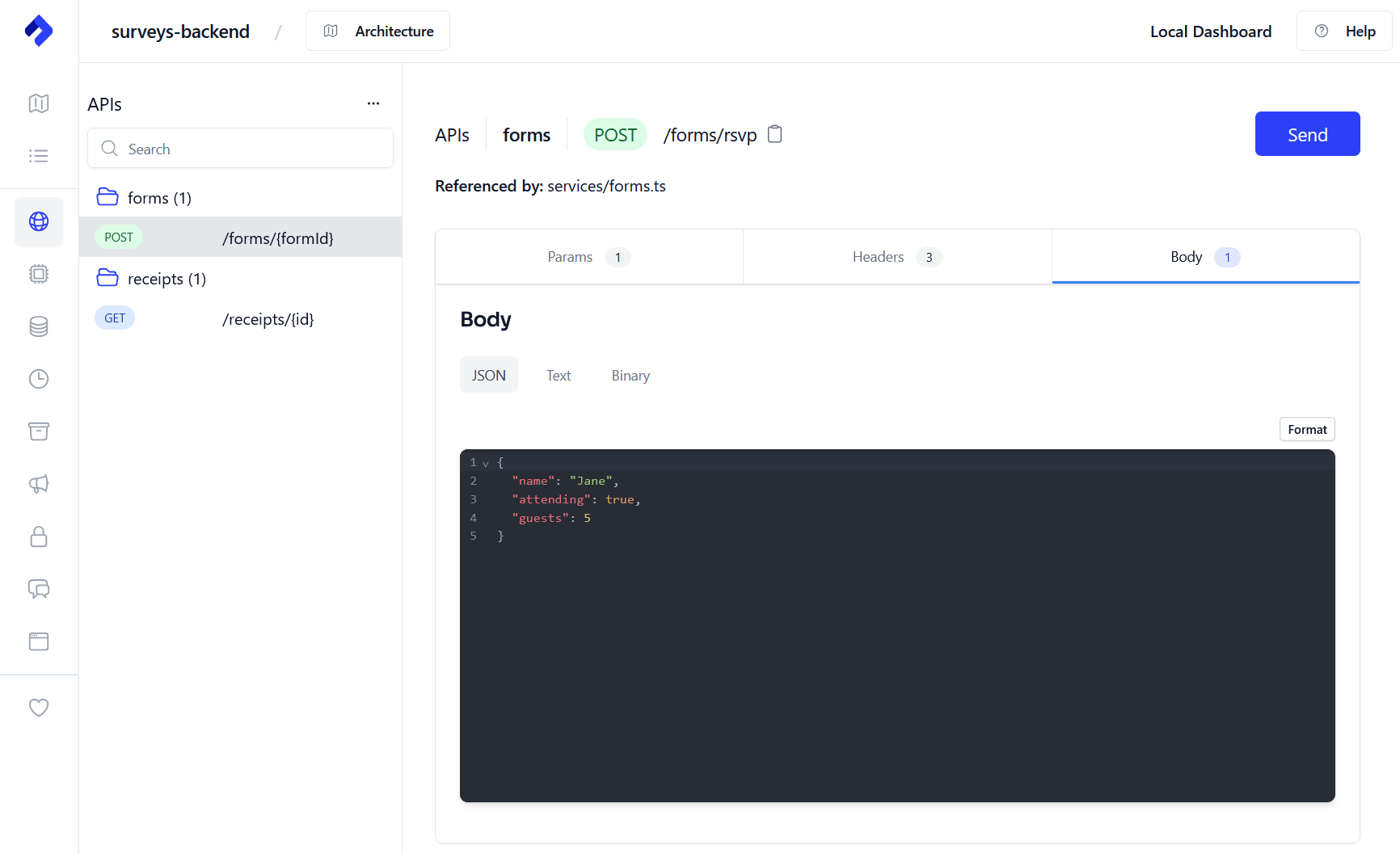Open the megaphone pub/sub sidebar icon
The height and width of the screenshot is (854, 1400).
coord(39,484)
